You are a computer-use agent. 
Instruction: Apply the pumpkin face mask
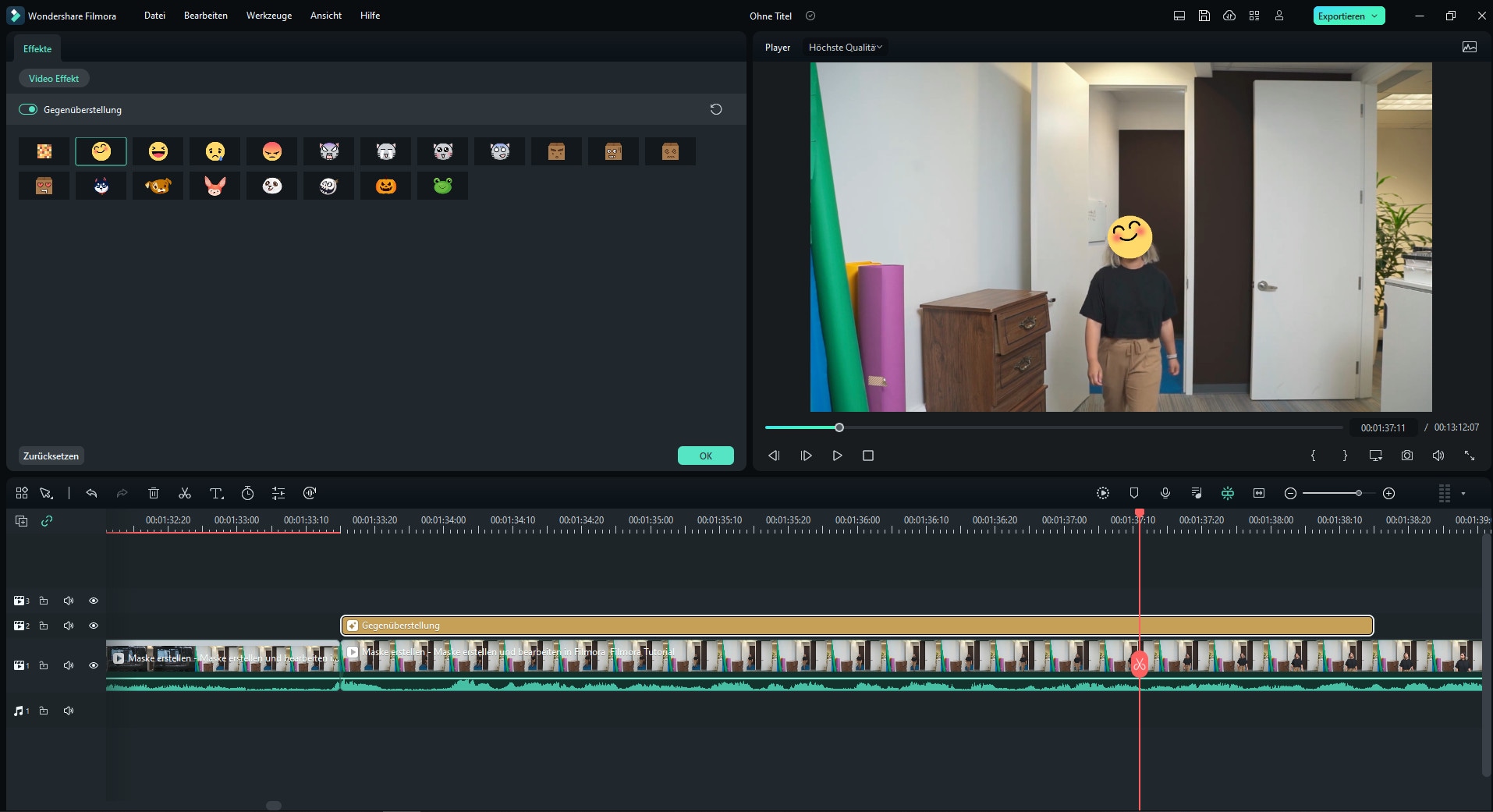click(386, 186)
